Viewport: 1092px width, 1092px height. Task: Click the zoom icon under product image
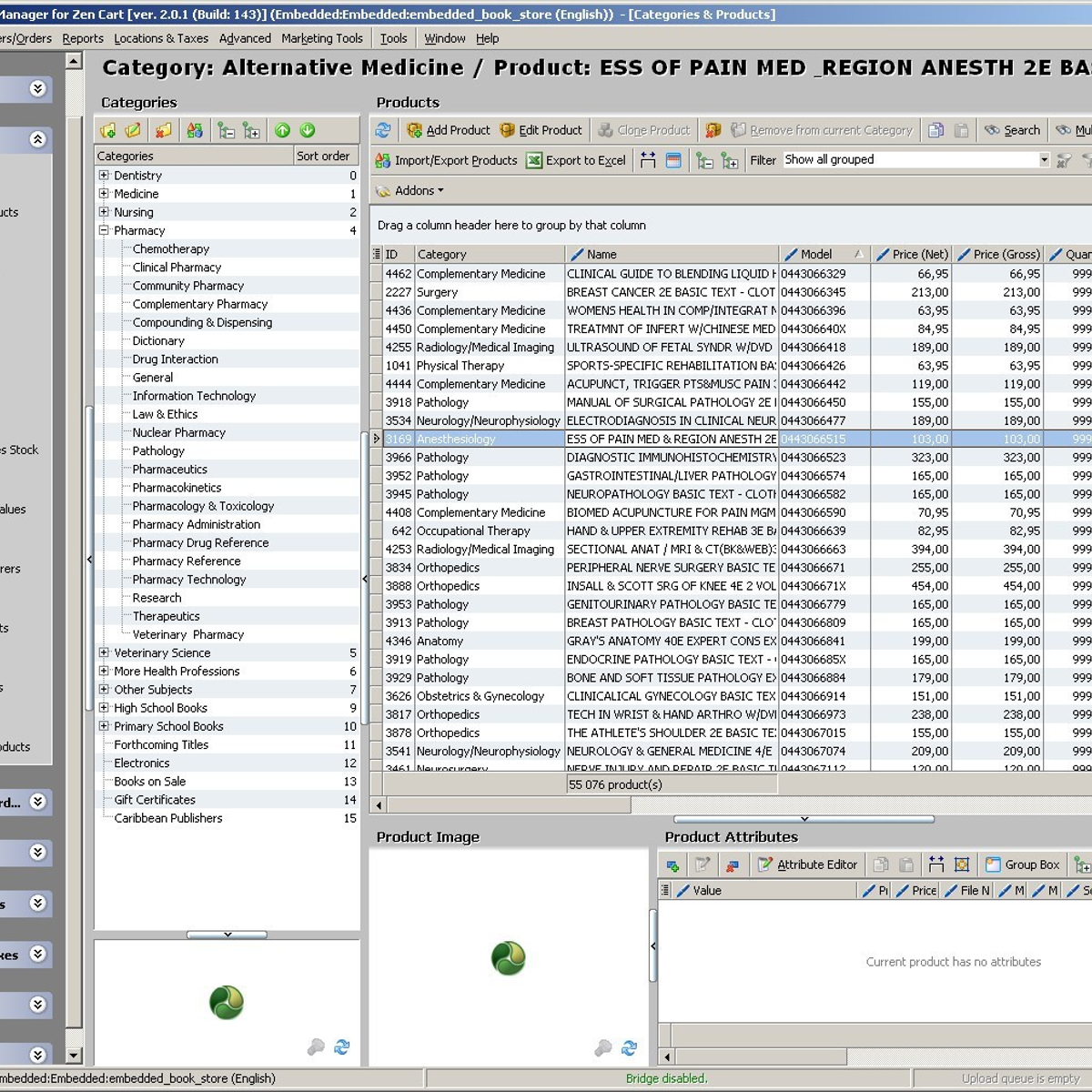tap(603, 1048)
